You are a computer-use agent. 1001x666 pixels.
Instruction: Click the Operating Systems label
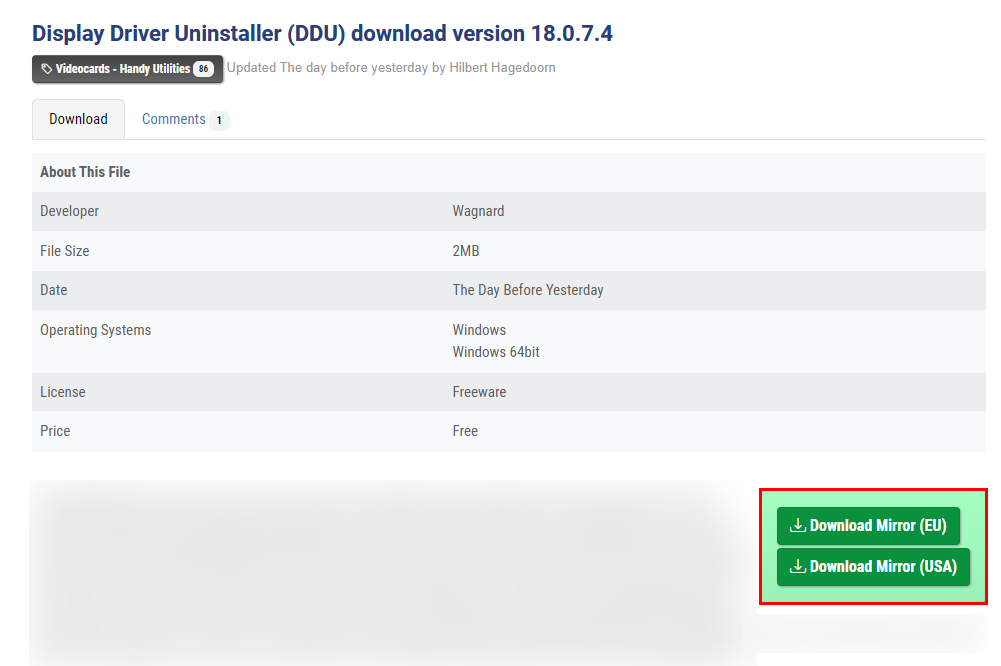[96, 330]
